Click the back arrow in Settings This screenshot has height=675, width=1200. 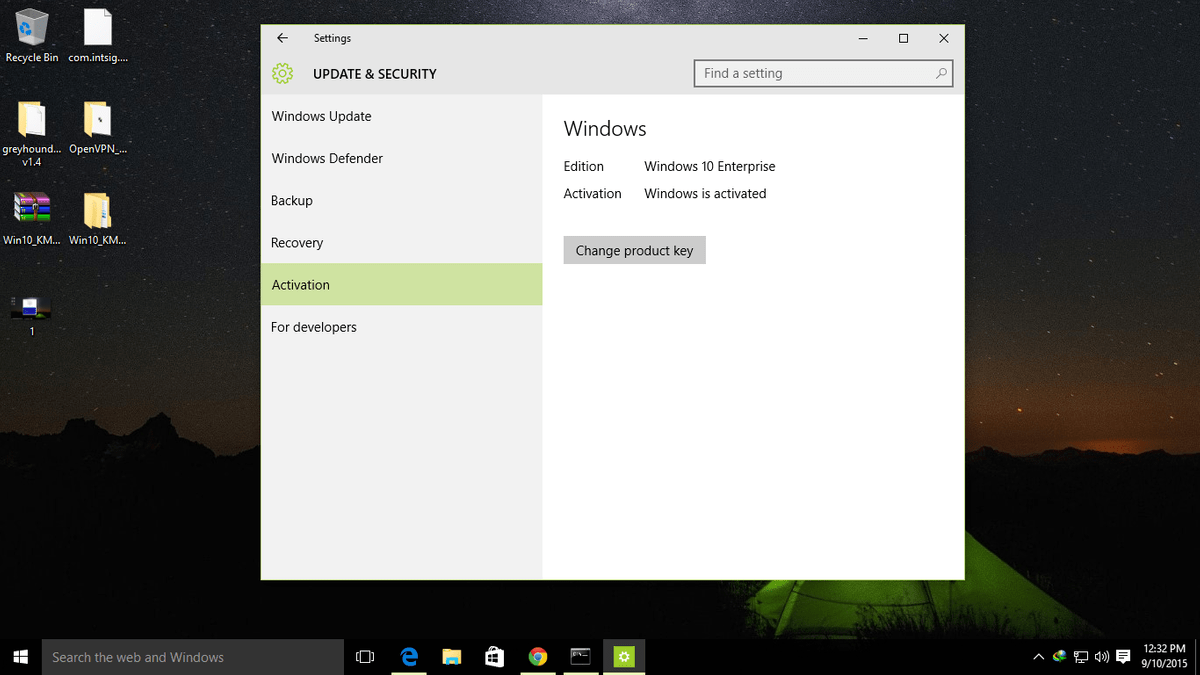282,37
